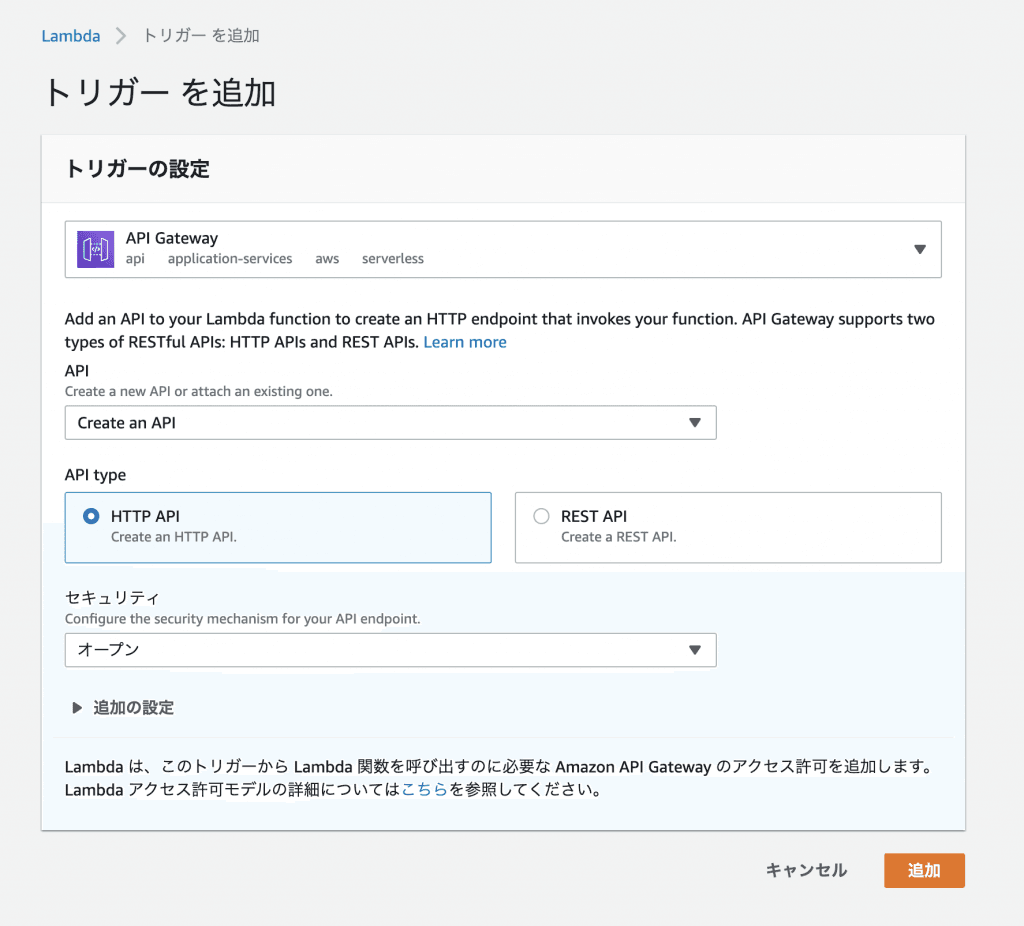Click the 'Create an HTTP API.' description text

pos(174,537)
